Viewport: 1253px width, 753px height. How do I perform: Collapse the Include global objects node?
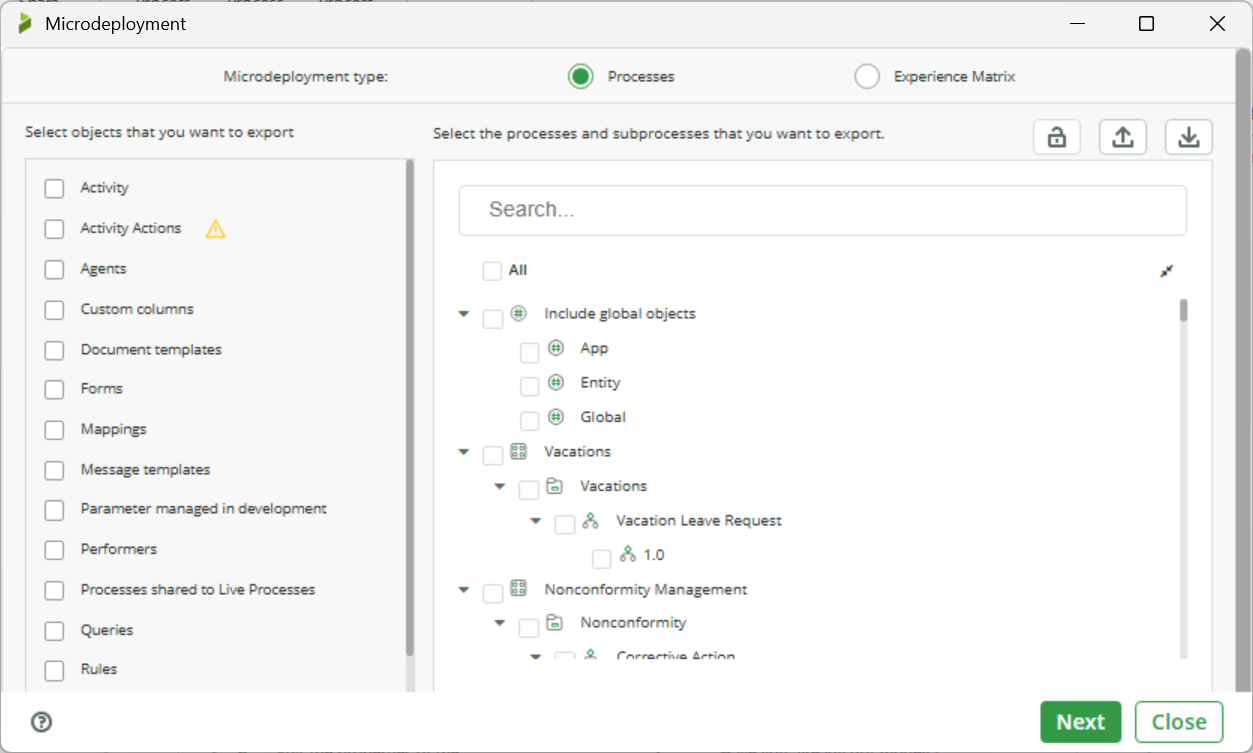[464, 314]
